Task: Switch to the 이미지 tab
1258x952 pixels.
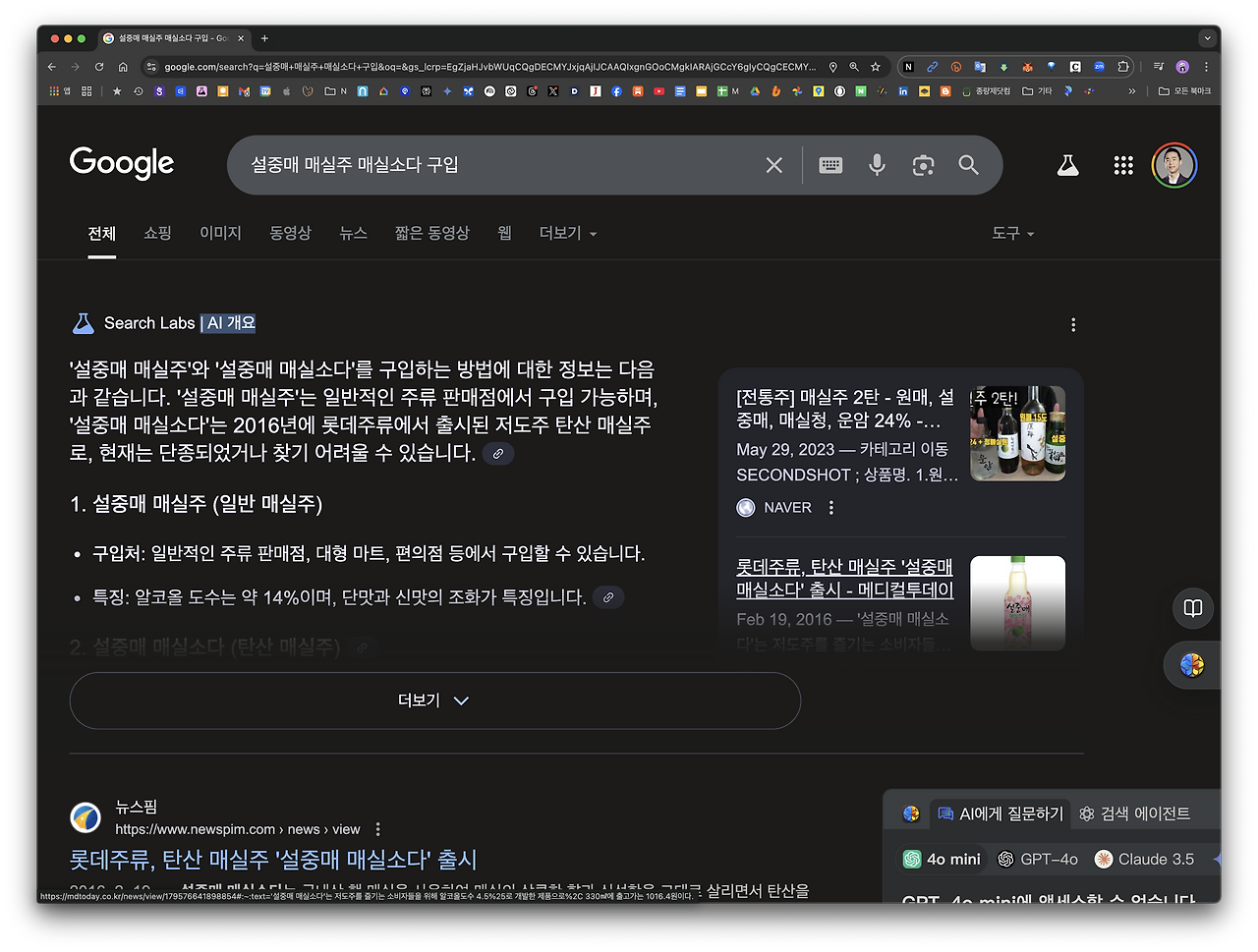Action: [220, 233]
